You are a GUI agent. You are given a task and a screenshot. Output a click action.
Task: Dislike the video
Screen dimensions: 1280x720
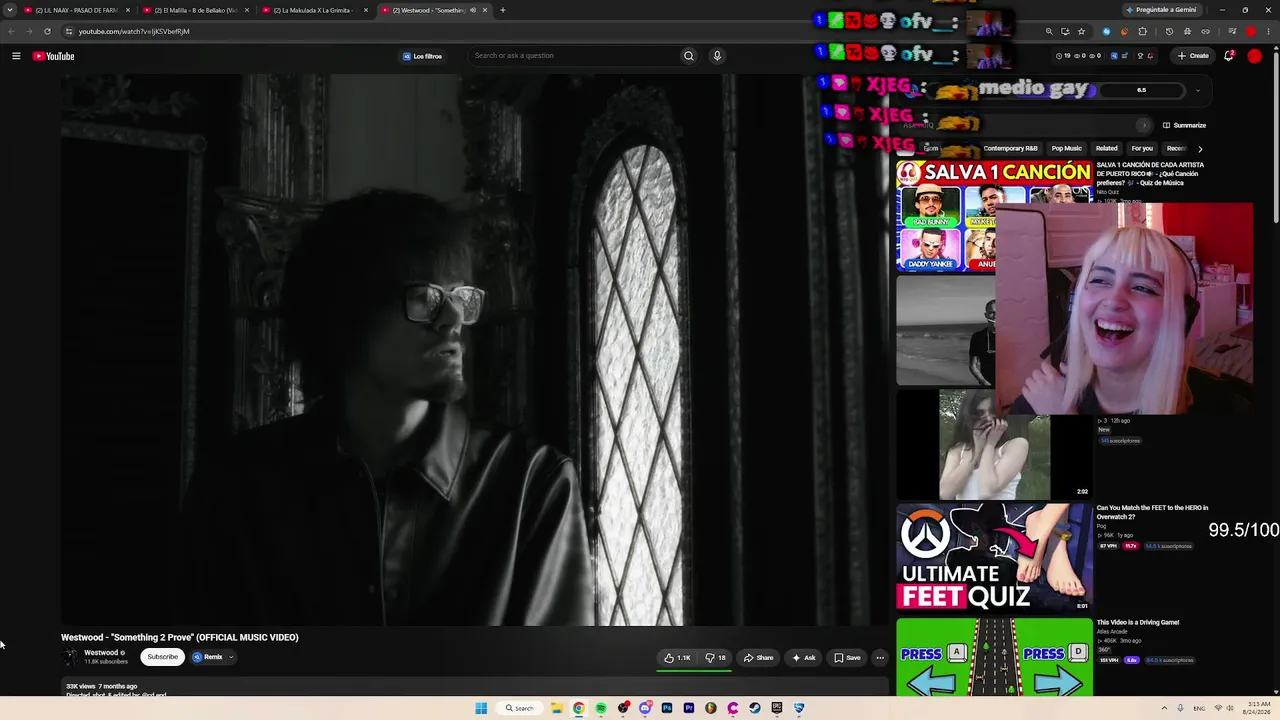coord(715,658)
